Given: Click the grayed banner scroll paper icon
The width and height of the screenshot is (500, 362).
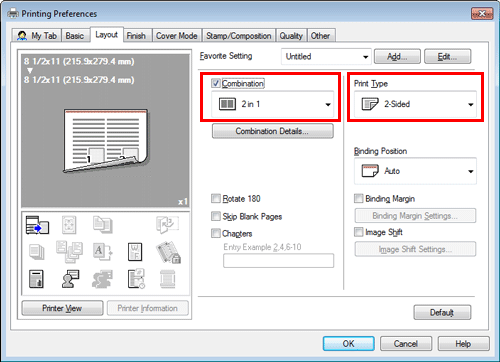Looking at the screenshot, I should point(167,279).
